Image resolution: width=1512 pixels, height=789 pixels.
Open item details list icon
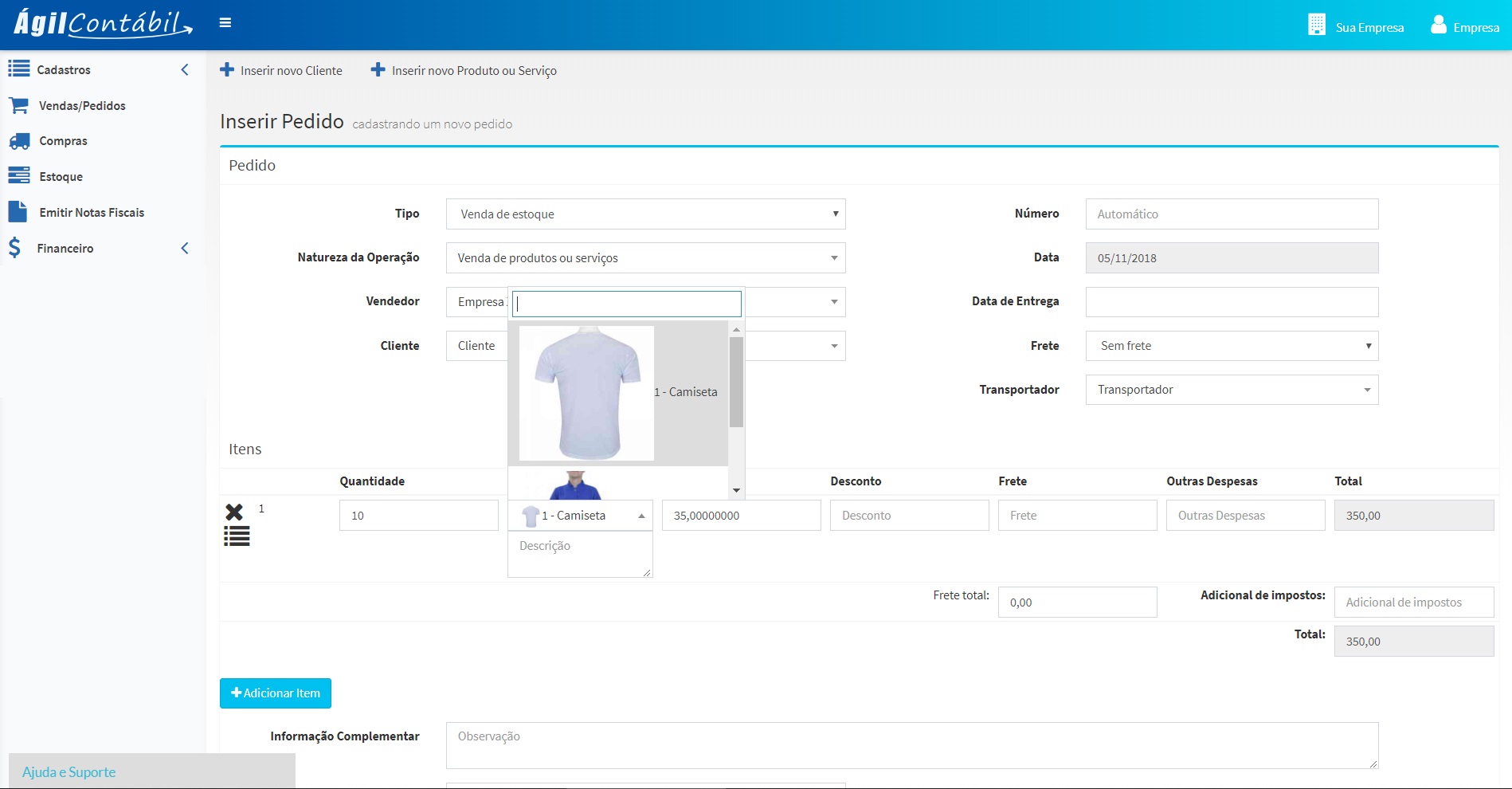[x=237, y=536]
